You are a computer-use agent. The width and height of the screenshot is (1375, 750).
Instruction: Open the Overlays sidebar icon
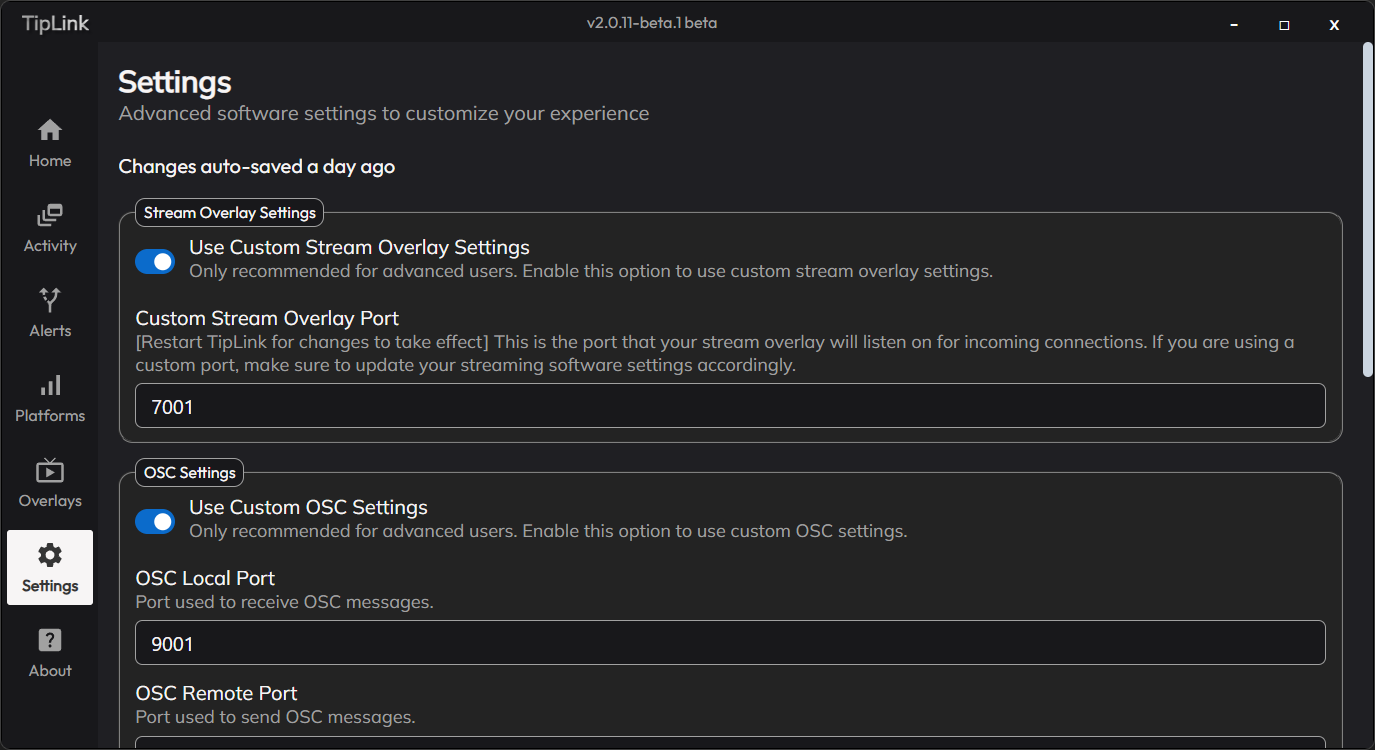pos(50,470)
